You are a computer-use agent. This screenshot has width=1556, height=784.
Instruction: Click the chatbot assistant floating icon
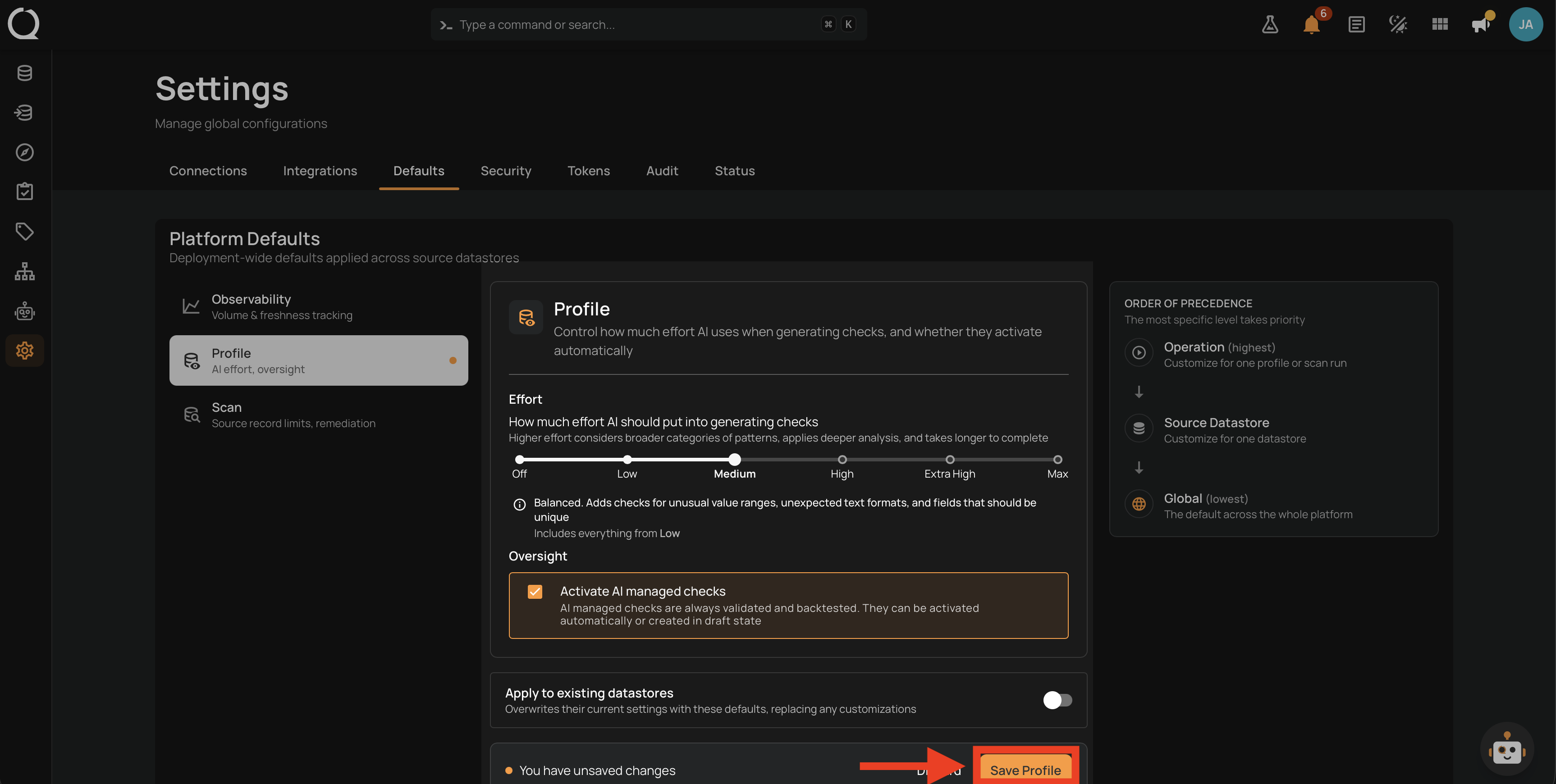coord(1506,750)
